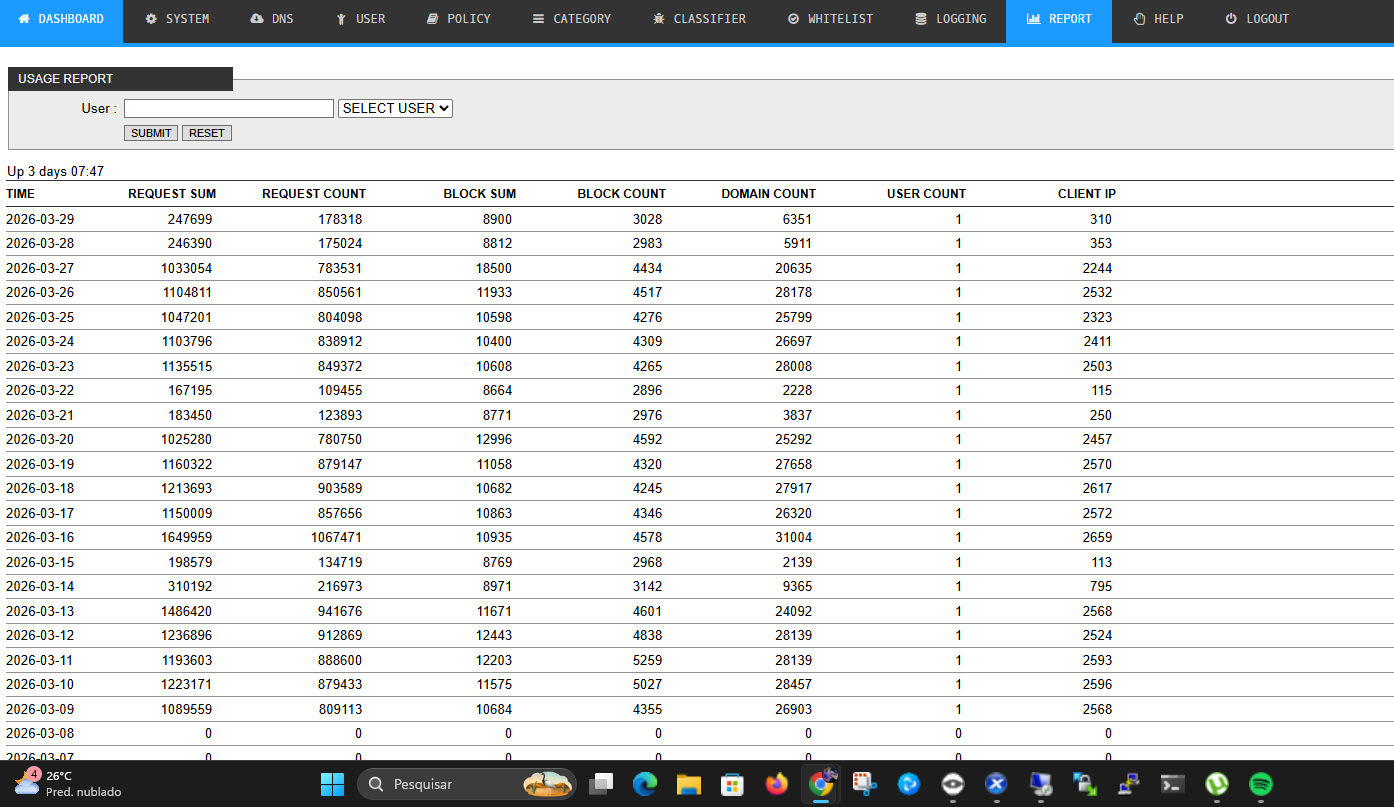Launch Firefox from the taskbar
Image resolution: width=1394 pixels, height=807 pixels.
[x=776, y=784]
